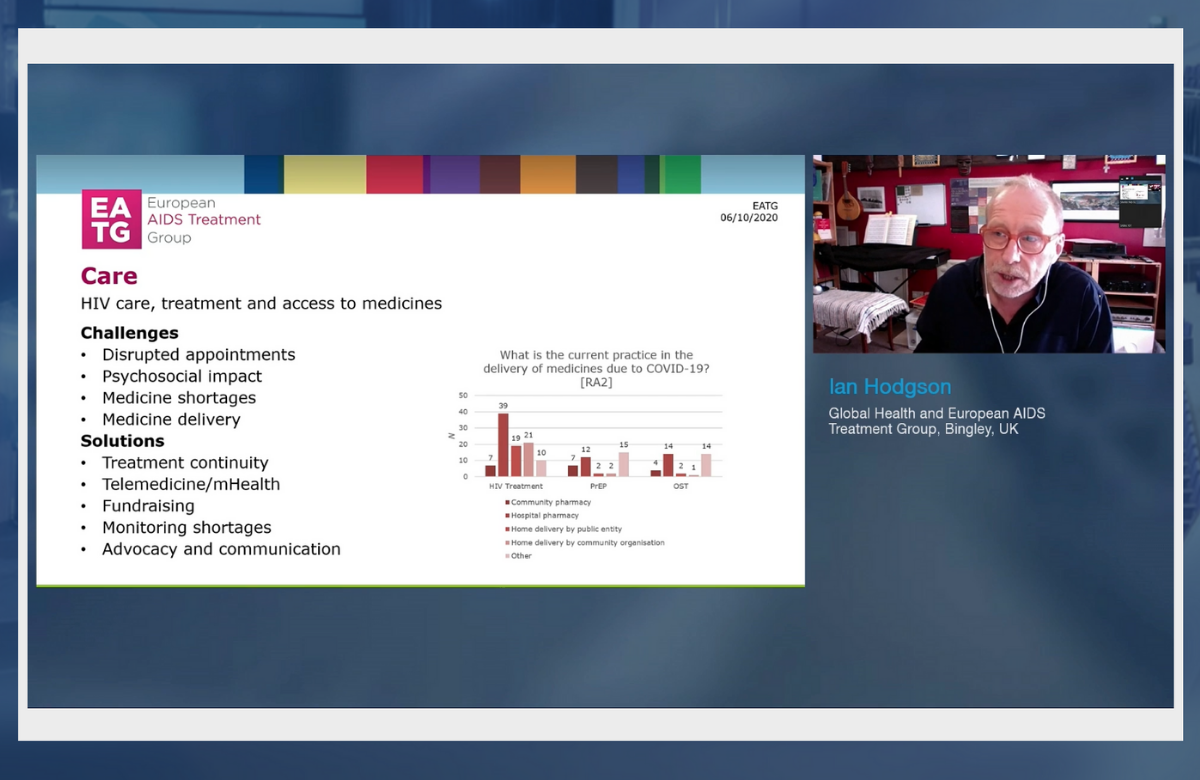This screenshot has height=780, width=1200.
Task: Click the yellow block in the header banner
Action: click(x=324, y=174)
